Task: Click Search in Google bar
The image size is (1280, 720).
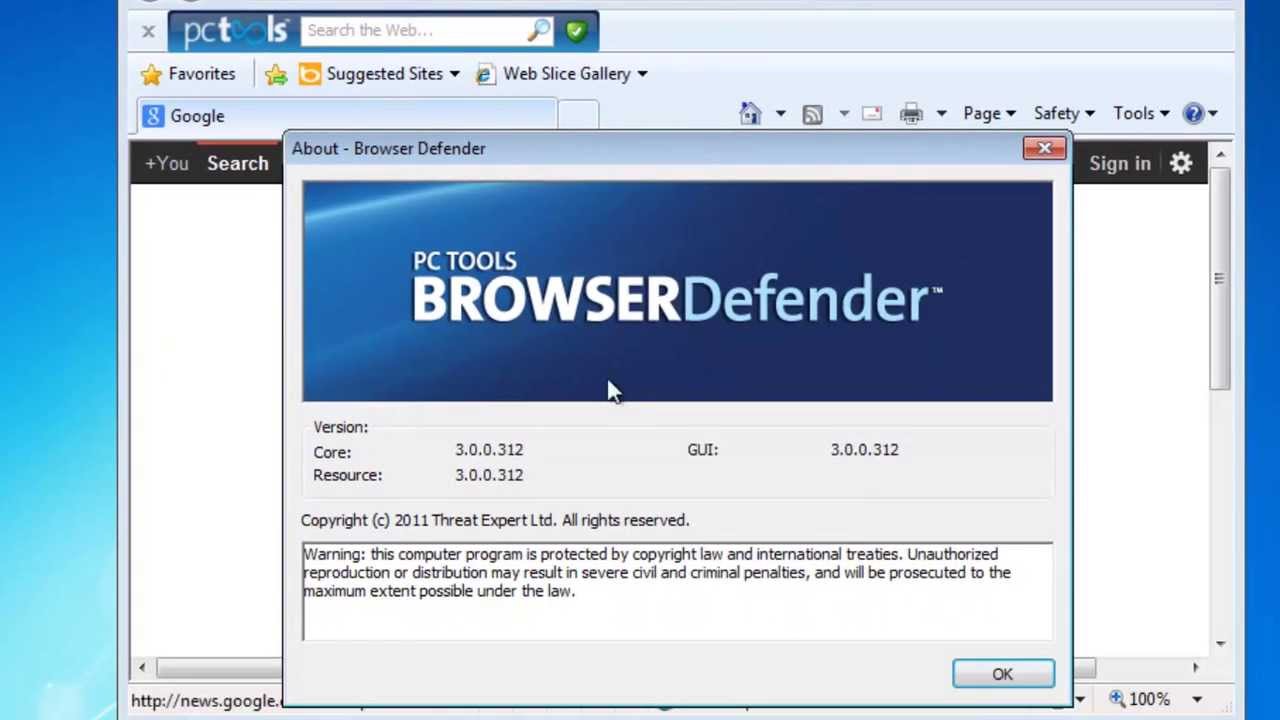Action: (x=238, y=163)
